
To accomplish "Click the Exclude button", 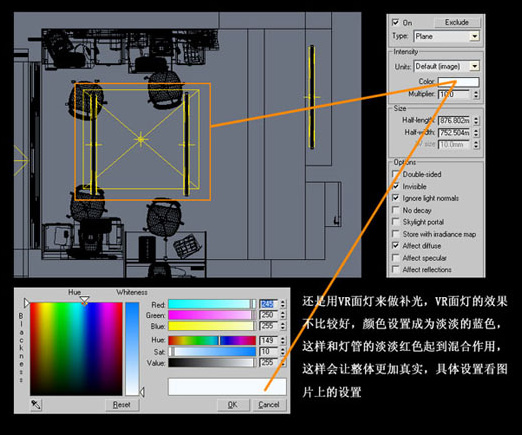I will point(457,22).
